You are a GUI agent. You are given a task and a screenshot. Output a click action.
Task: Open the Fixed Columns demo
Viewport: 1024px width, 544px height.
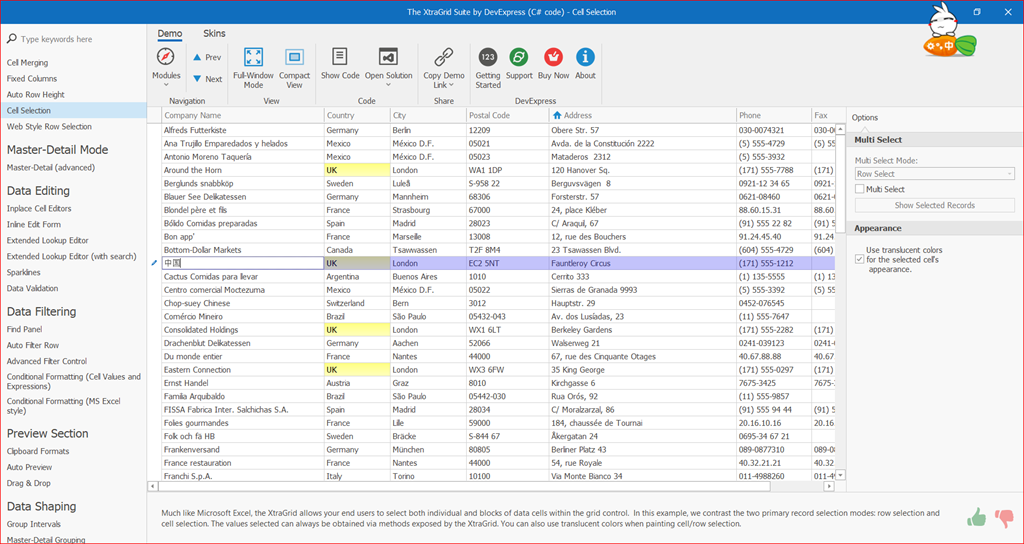pyautogui.click(x=32, y=78)
